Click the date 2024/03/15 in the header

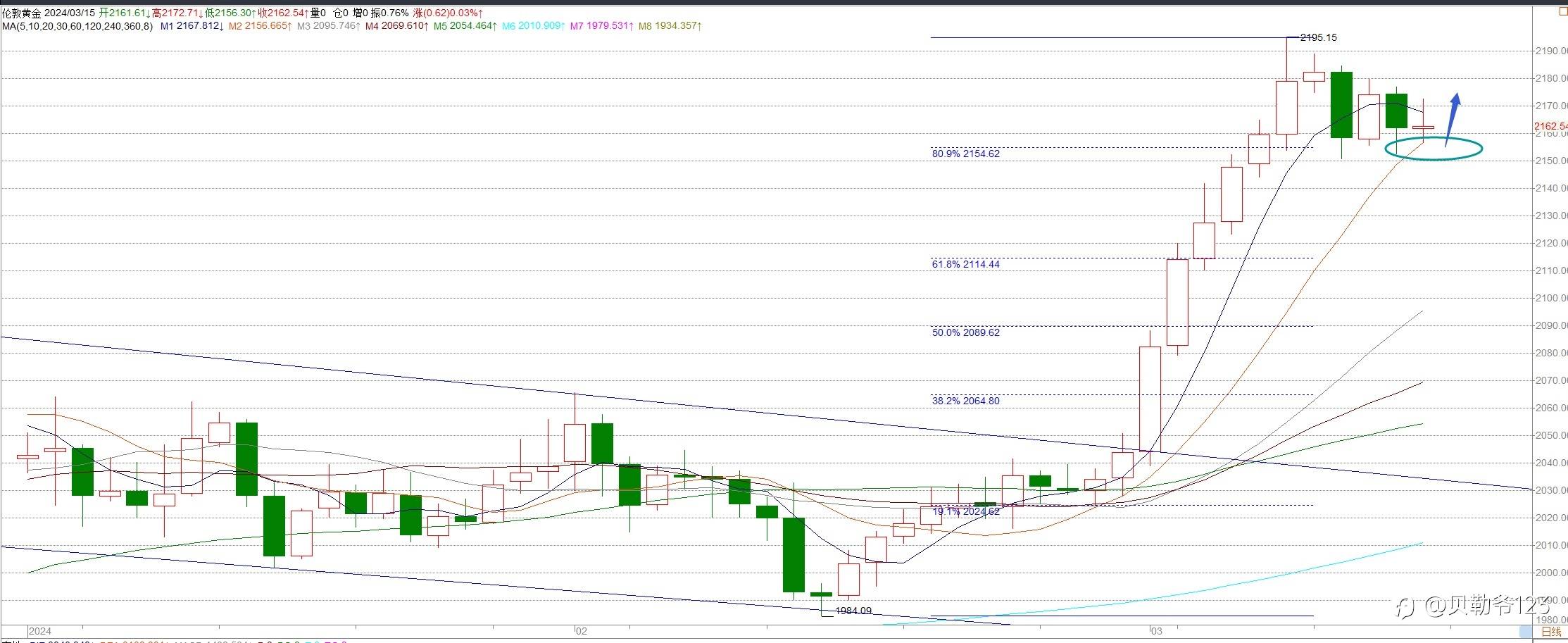click(69, 13)
